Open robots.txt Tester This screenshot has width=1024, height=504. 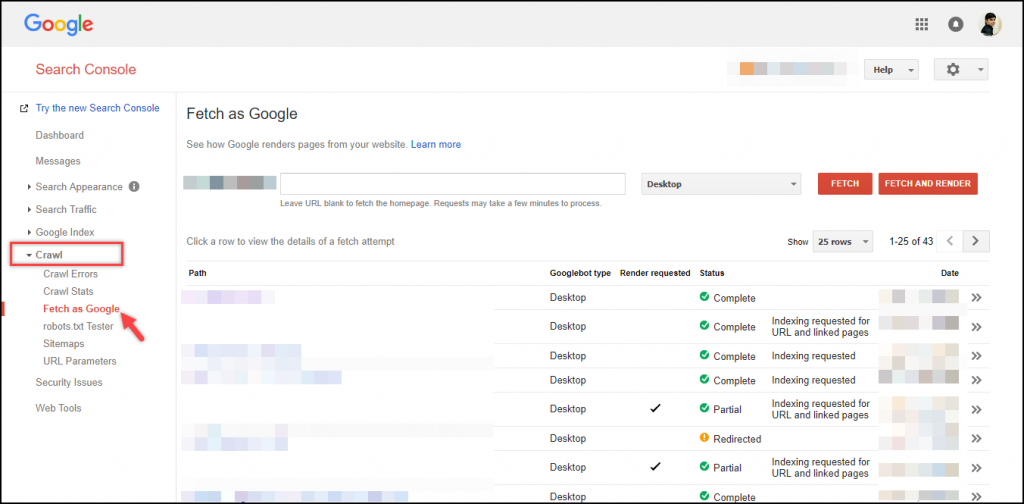point(78,326)
